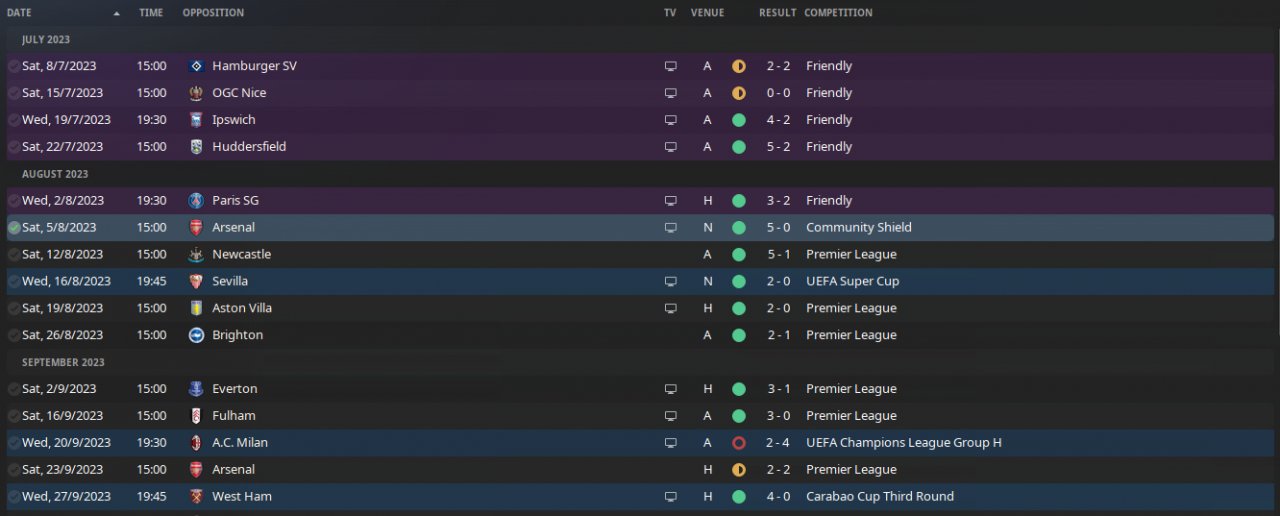Open the Huddersfield club name link

[249, 147]
